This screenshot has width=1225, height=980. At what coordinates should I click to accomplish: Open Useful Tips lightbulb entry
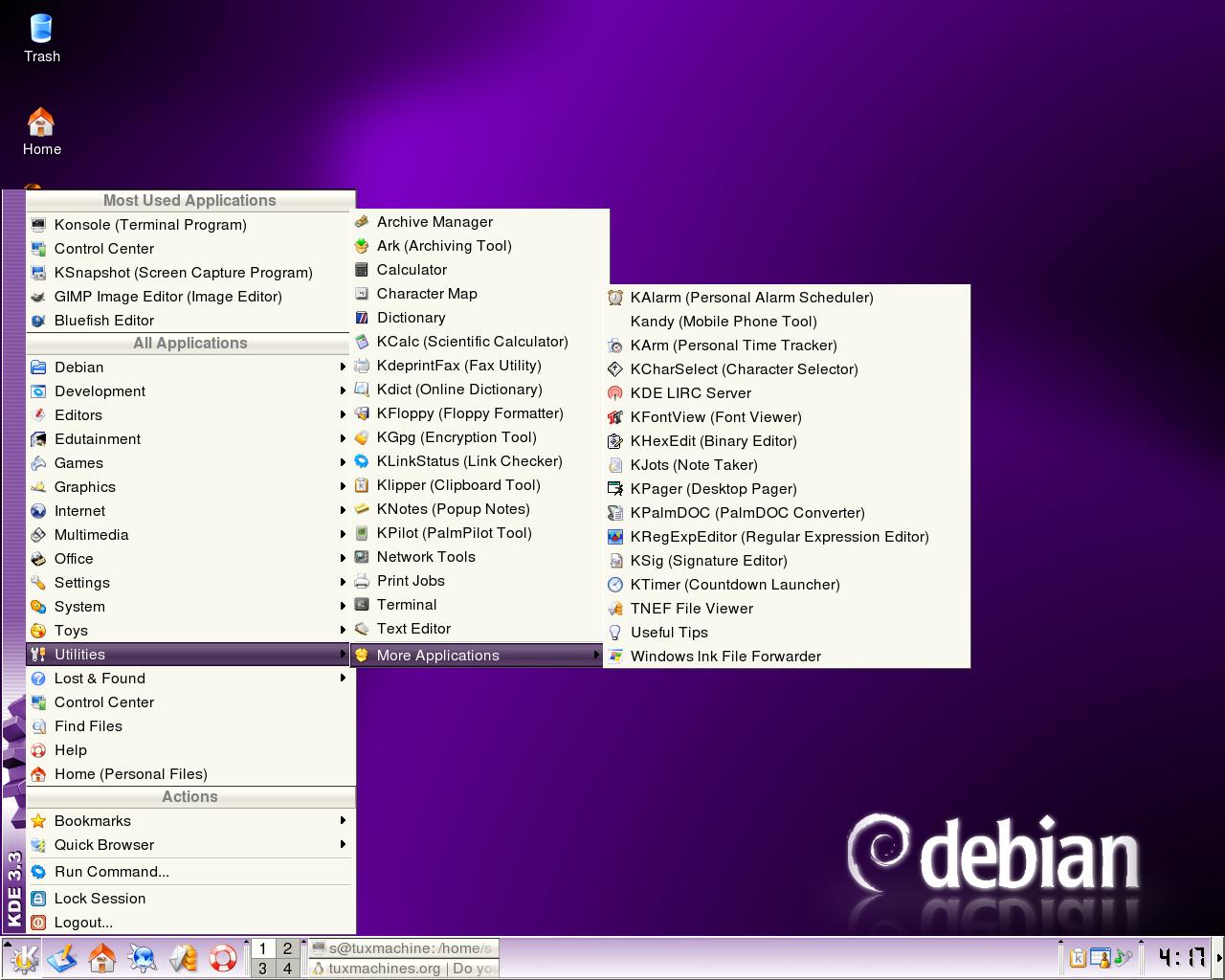[787, 633]
